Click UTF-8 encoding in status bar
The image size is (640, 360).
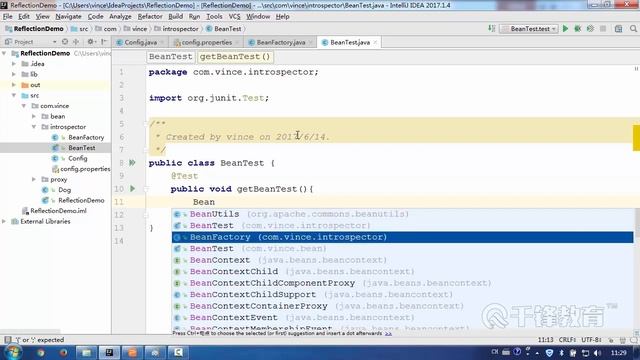591,340
